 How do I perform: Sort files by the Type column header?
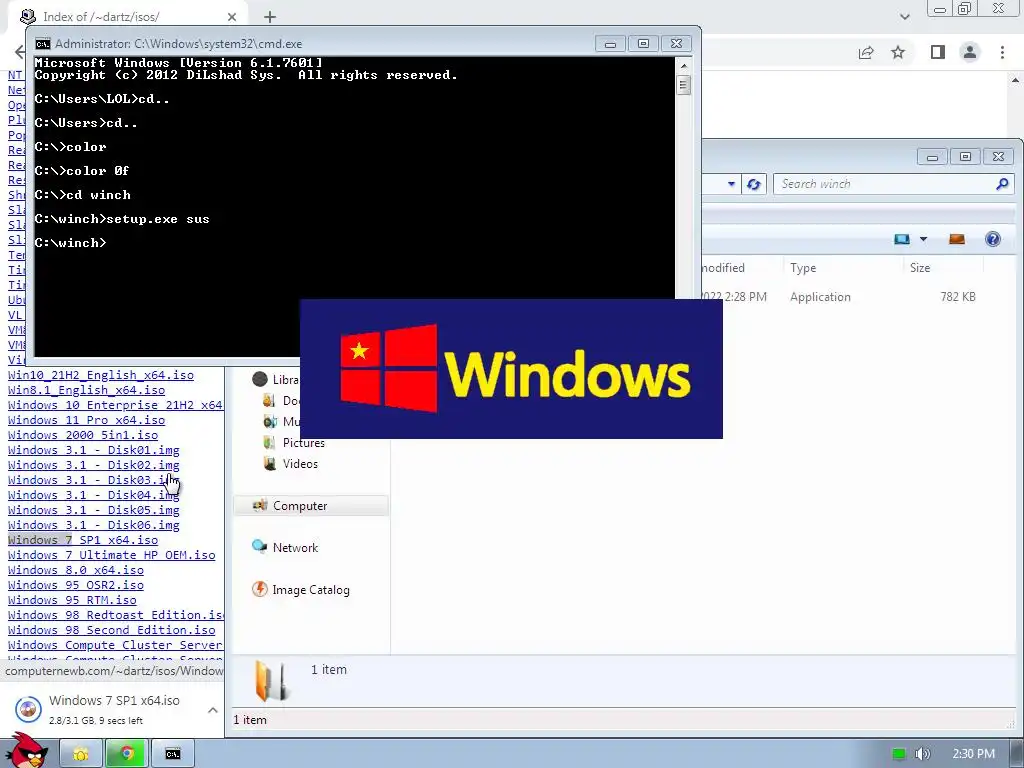(803, 268)
